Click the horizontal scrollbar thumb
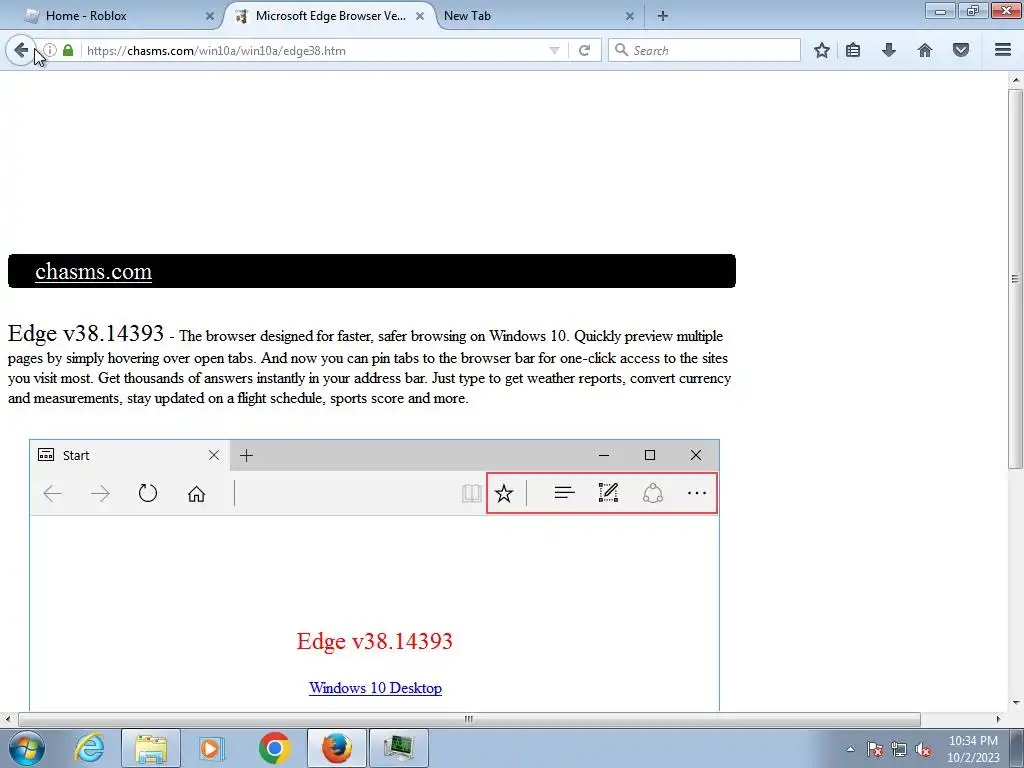The height and width of the screenshot is (768, 1024). coord(469,719)
